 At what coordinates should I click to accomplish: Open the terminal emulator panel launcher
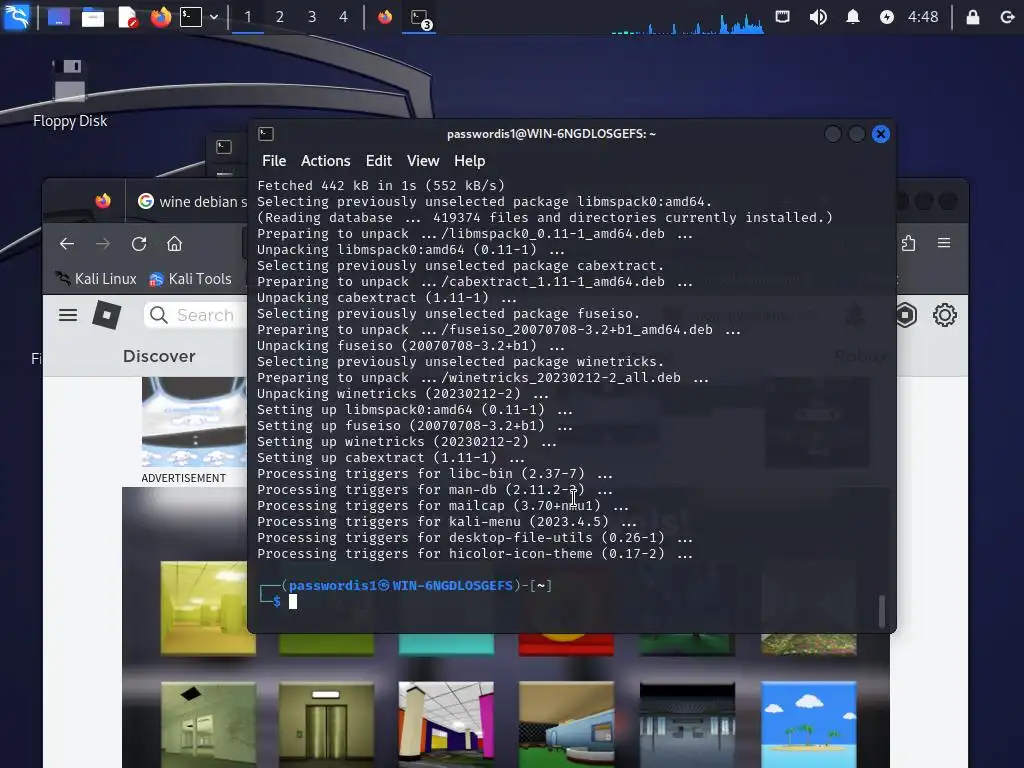point(191,17)
